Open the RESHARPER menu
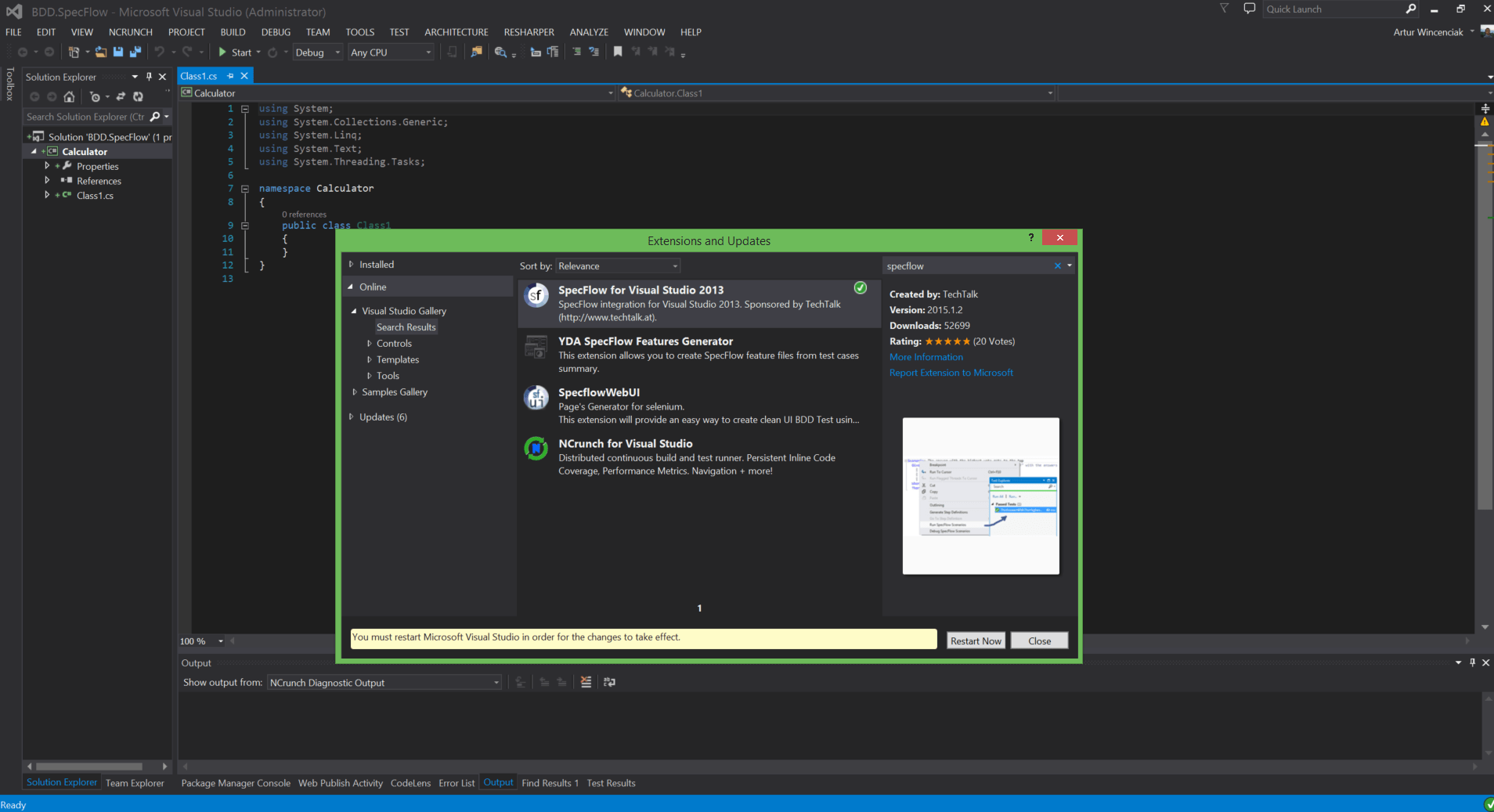Viewport: 1494px width, 812px height. 529,32
